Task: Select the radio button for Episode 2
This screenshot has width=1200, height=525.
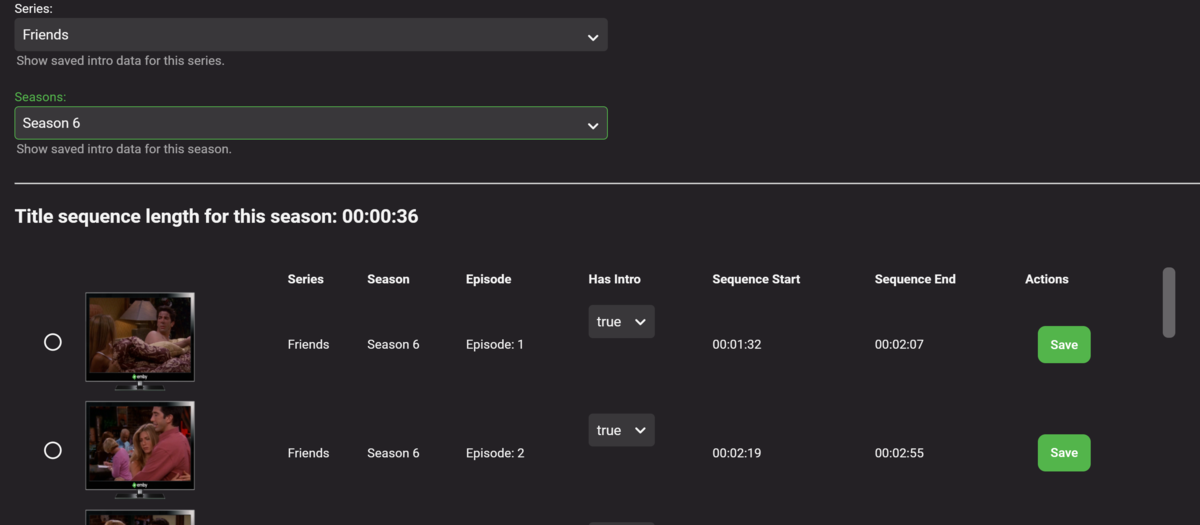Action: click(53, 450)
